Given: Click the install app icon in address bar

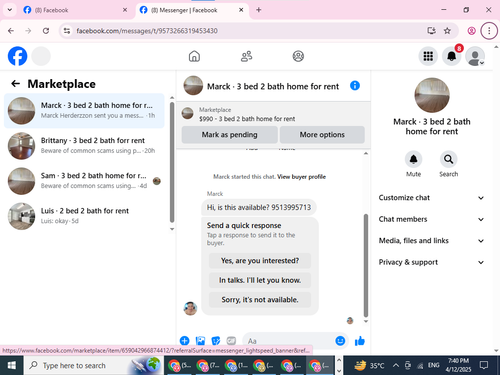Looking at the screenshot, I should coord(432,31).
